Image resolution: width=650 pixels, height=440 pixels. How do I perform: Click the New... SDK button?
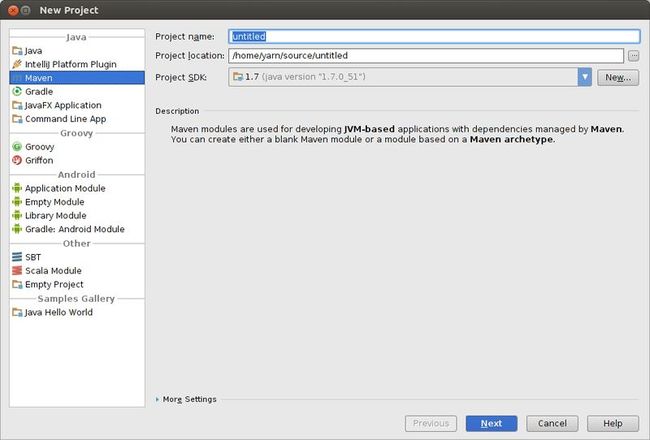click(618, 78)
